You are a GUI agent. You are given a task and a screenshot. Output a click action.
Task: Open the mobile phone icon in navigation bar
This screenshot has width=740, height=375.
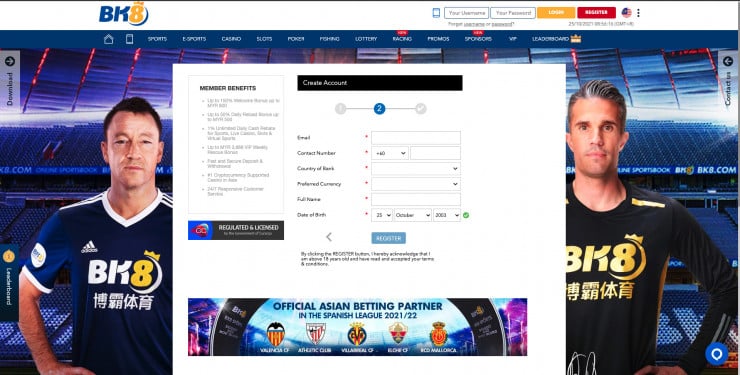click(129, 39)
